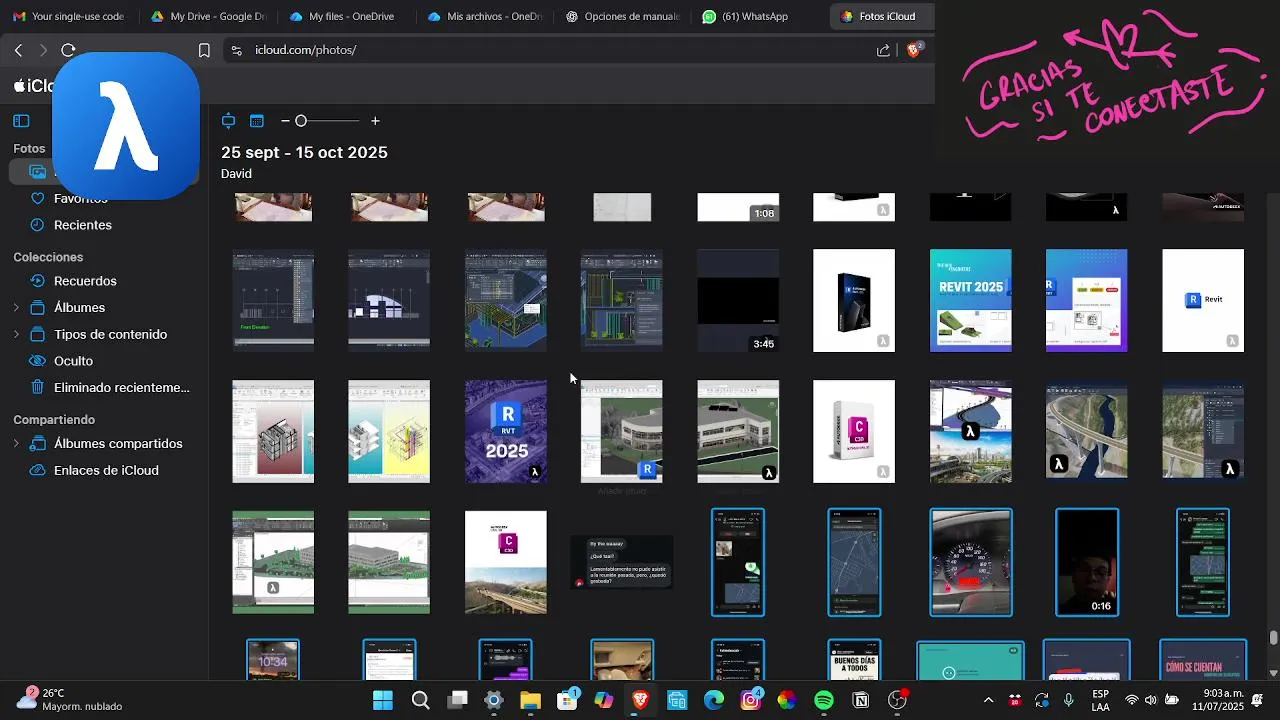This screenshot has height=720, width=1280.
Task: Open Recuerdos collection
Action: tap(85, 281)
